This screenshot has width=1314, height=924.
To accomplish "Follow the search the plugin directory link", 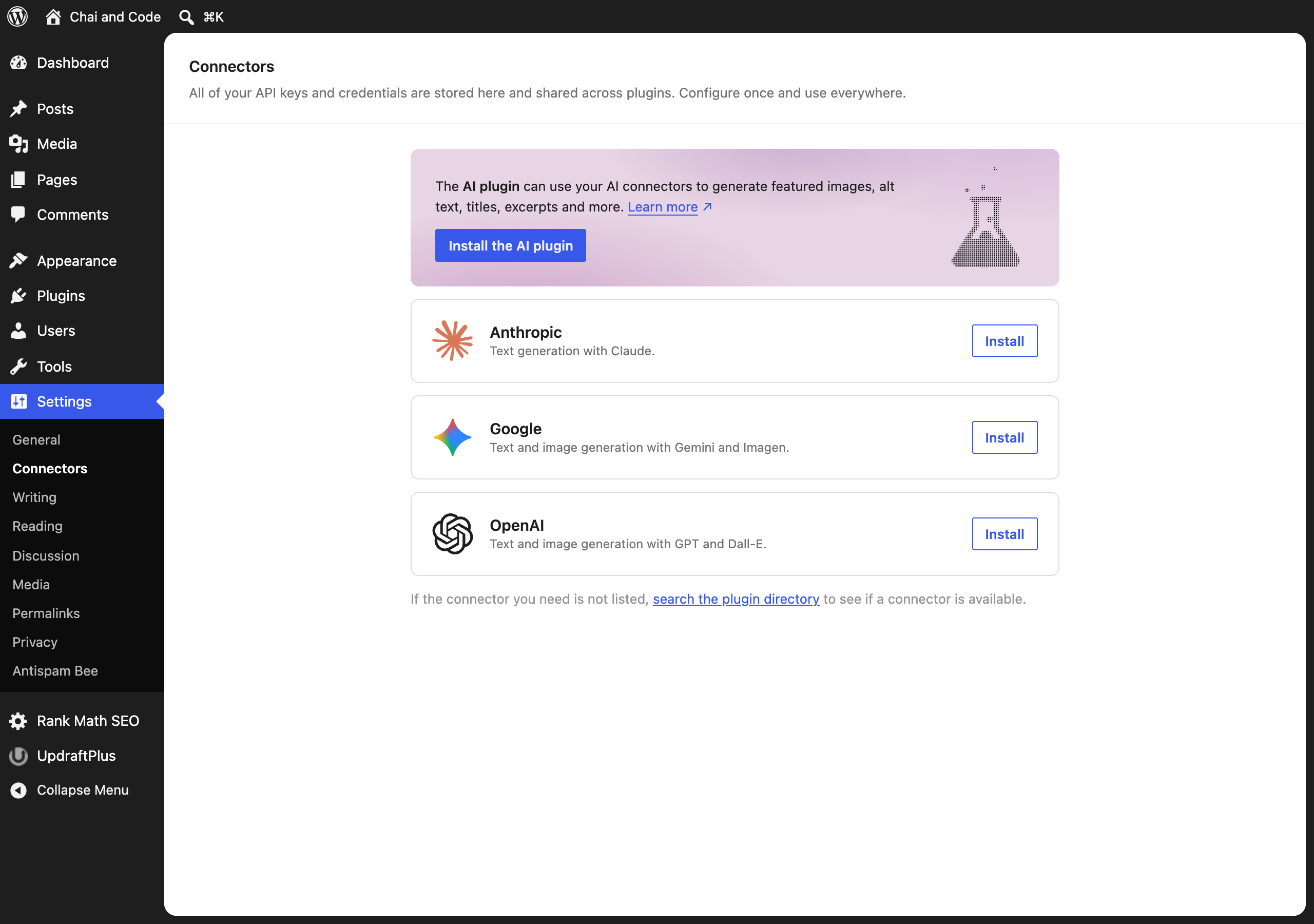I will click(736, 599).
